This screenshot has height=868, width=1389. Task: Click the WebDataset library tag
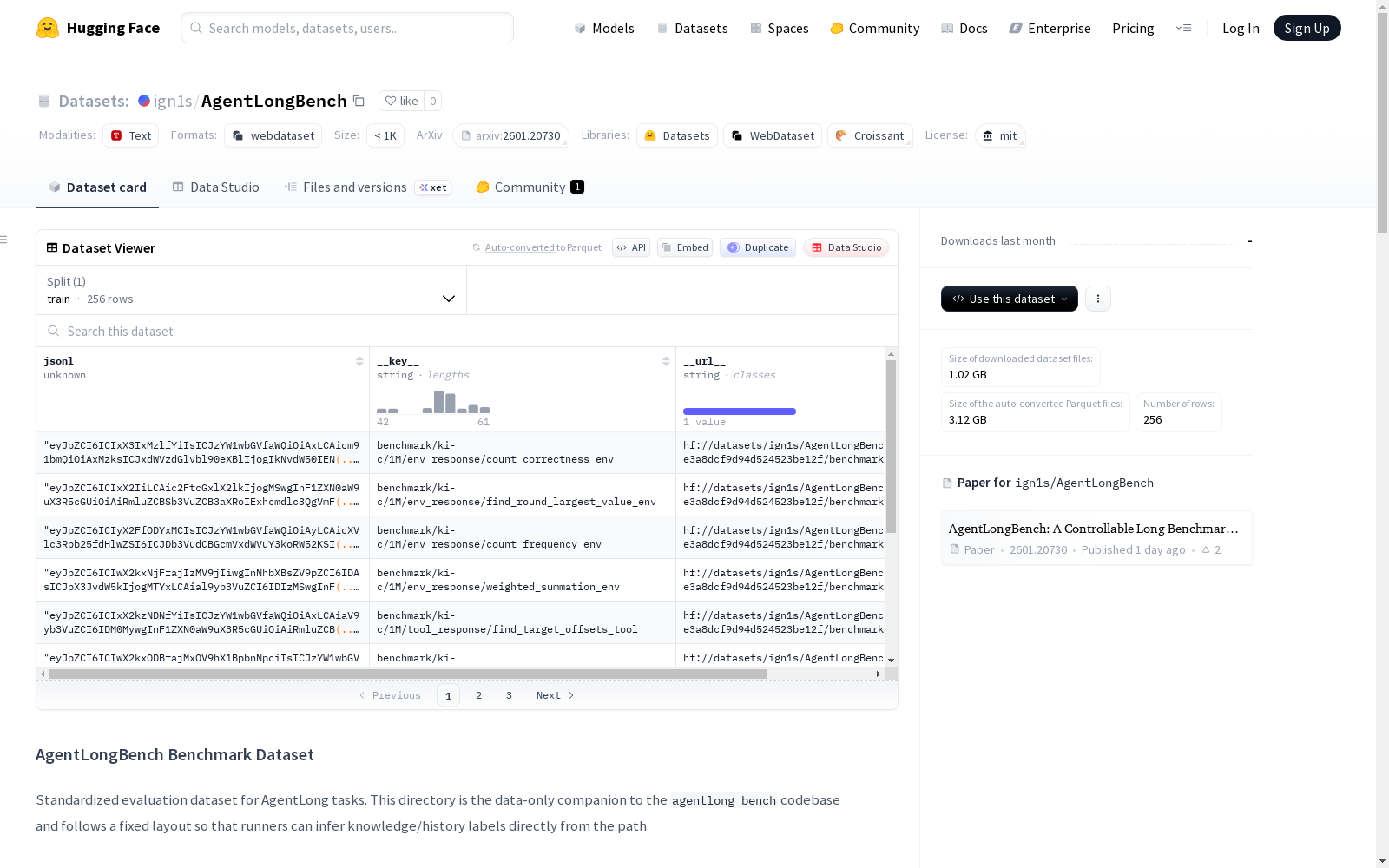coord(773,135)
